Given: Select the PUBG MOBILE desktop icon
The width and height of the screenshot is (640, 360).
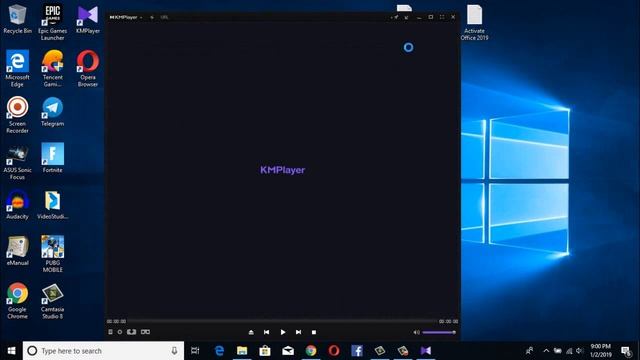Looking at the screenshot, I should tap(53, 254).
